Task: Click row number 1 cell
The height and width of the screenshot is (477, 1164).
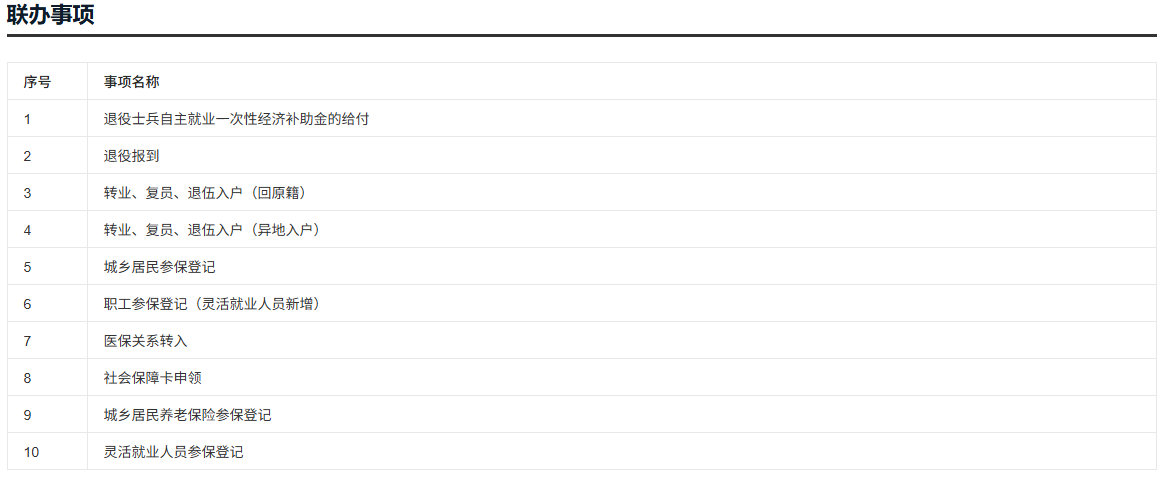Action: tap(28, 119)
